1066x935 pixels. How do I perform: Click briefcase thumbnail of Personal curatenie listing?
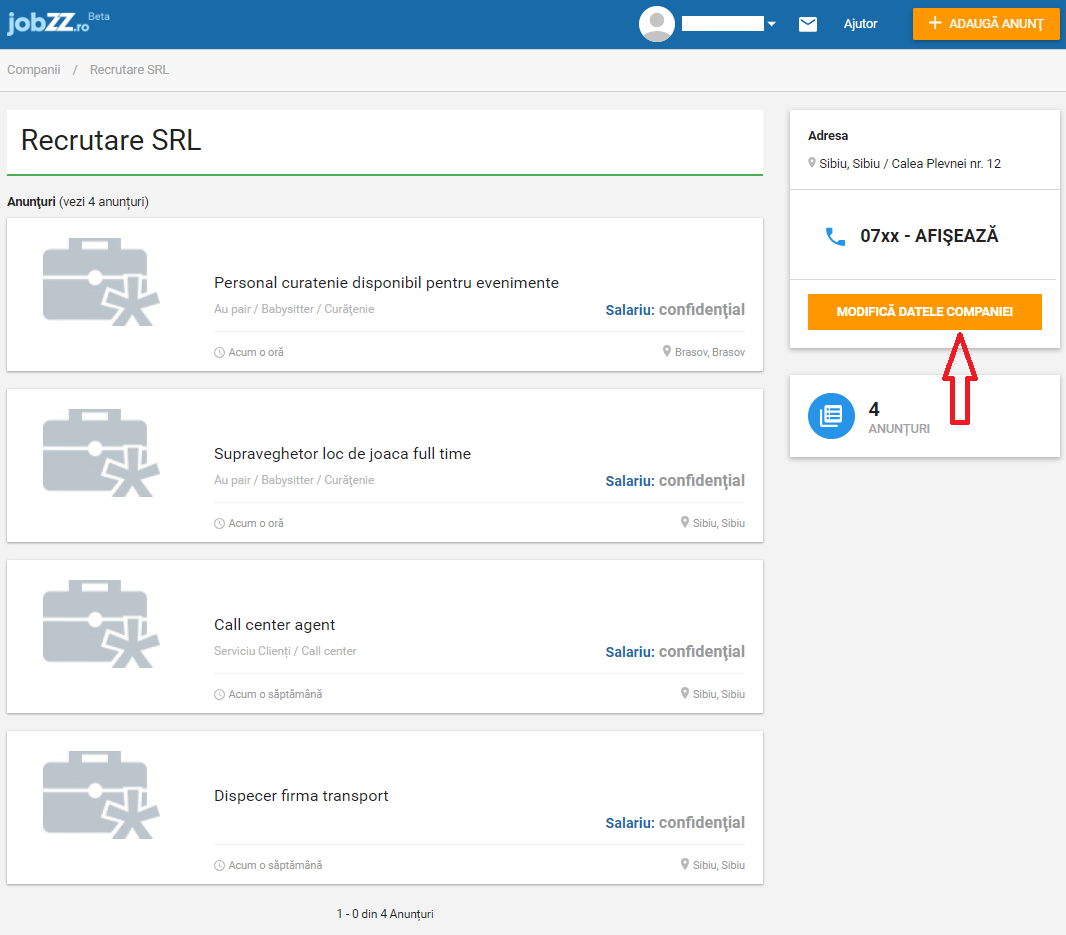(x=101, y=282)
